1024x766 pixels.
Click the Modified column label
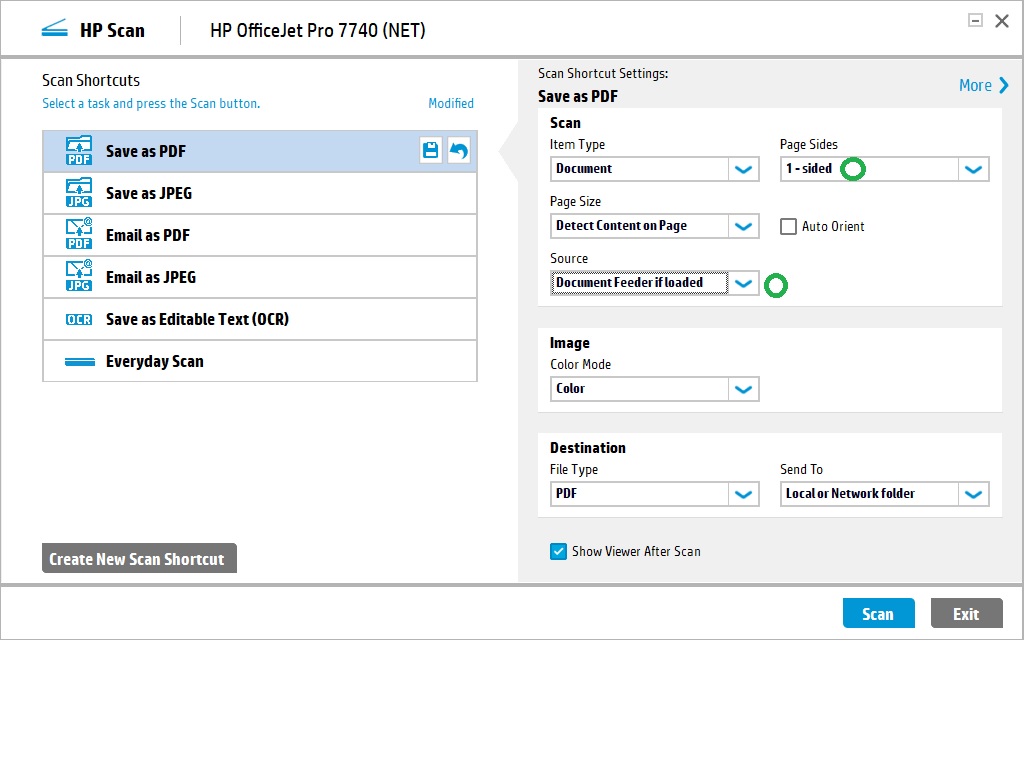coord(451,103)
